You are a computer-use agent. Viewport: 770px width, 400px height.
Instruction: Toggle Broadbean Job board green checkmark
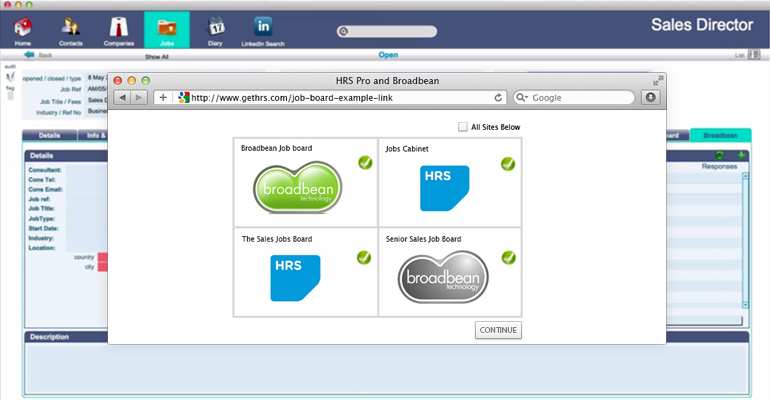[x=365, y=162]
